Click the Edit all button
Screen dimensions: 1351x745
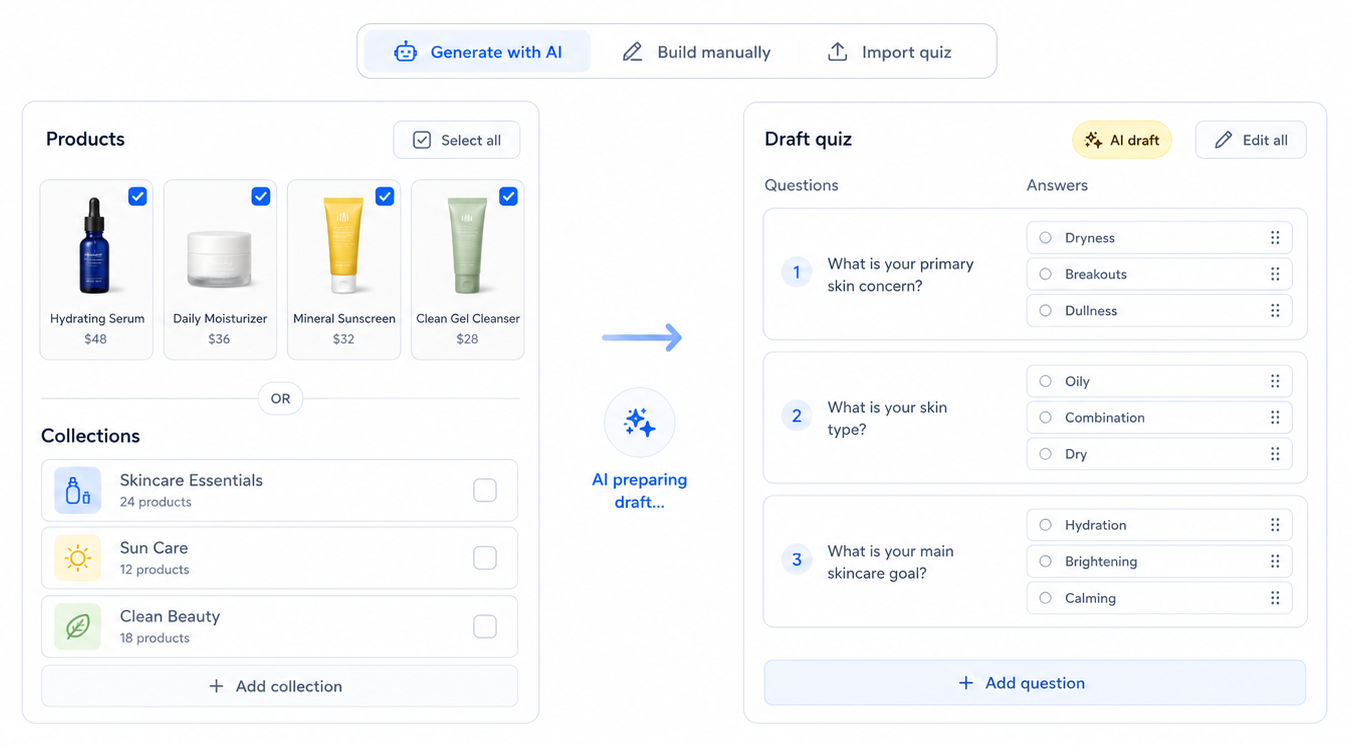[x=1251, y=140]
